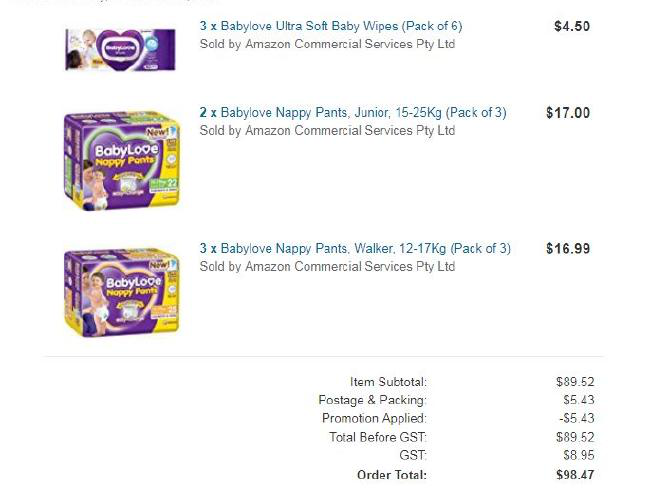Click the seller text under Walker Nappy Pants

point(327,266)
